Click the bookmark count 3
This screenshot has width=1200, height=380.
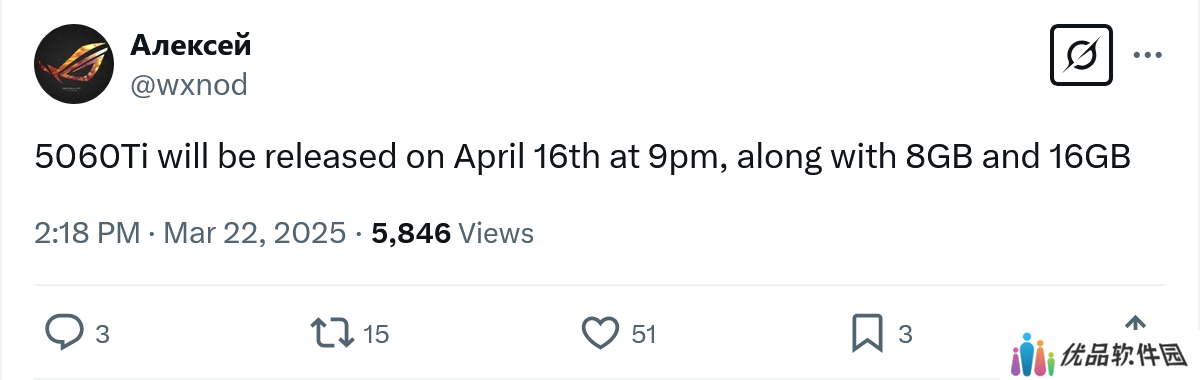(905, 334)
